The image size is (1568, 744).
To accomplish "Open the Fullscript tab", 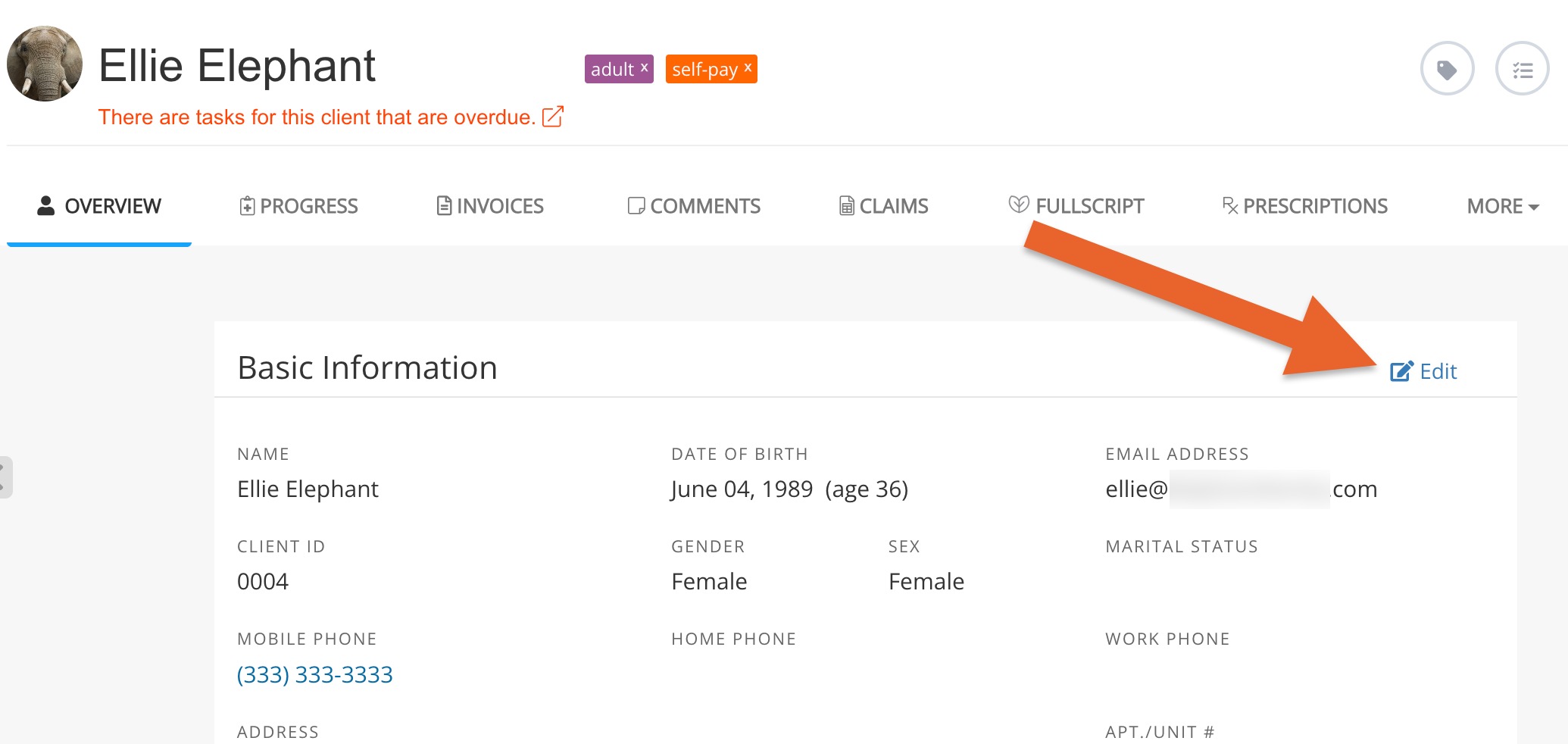I will pos(1076,206).
